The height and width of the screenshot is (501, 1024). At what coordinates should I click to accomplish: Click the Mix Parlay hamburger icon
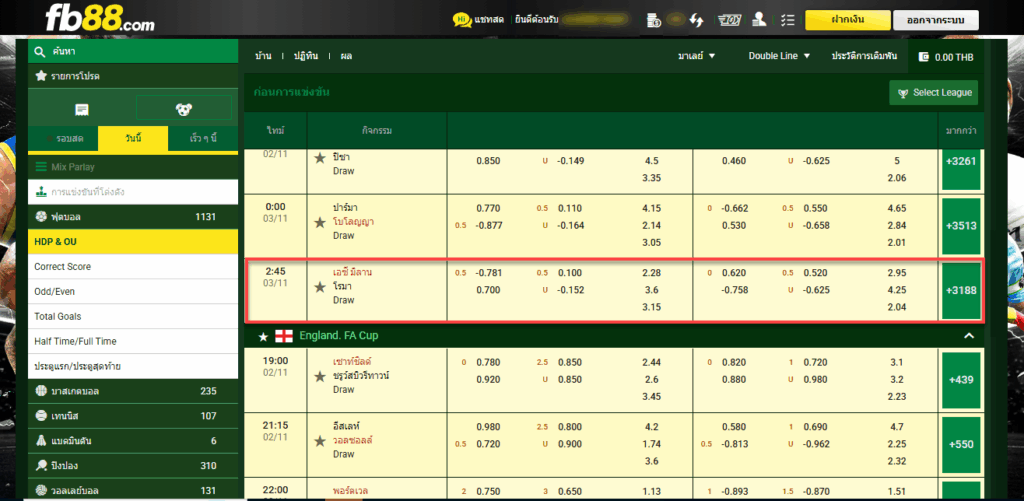40,167
